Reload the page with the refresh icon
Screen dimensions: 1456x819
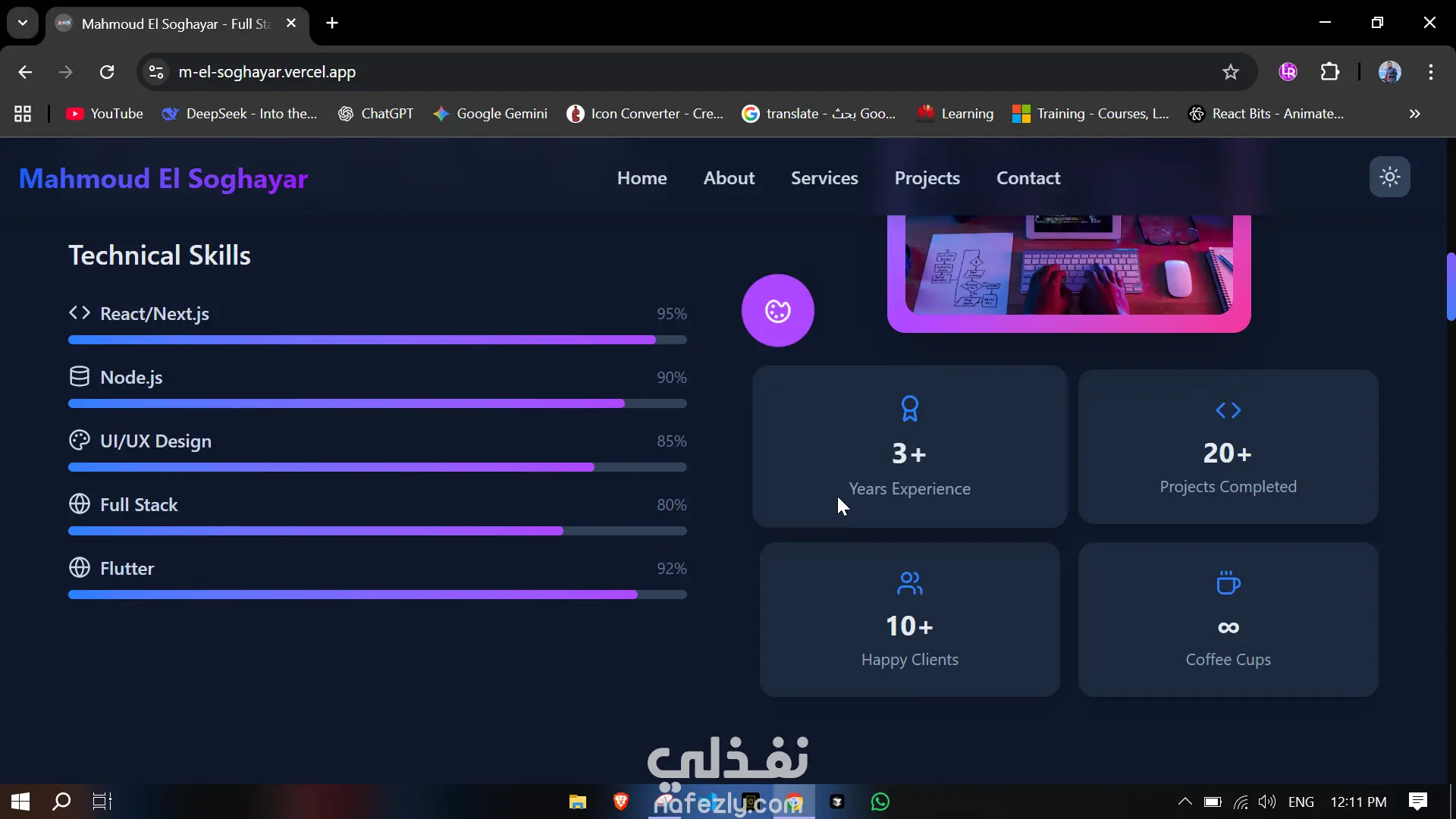click(107, 72)
